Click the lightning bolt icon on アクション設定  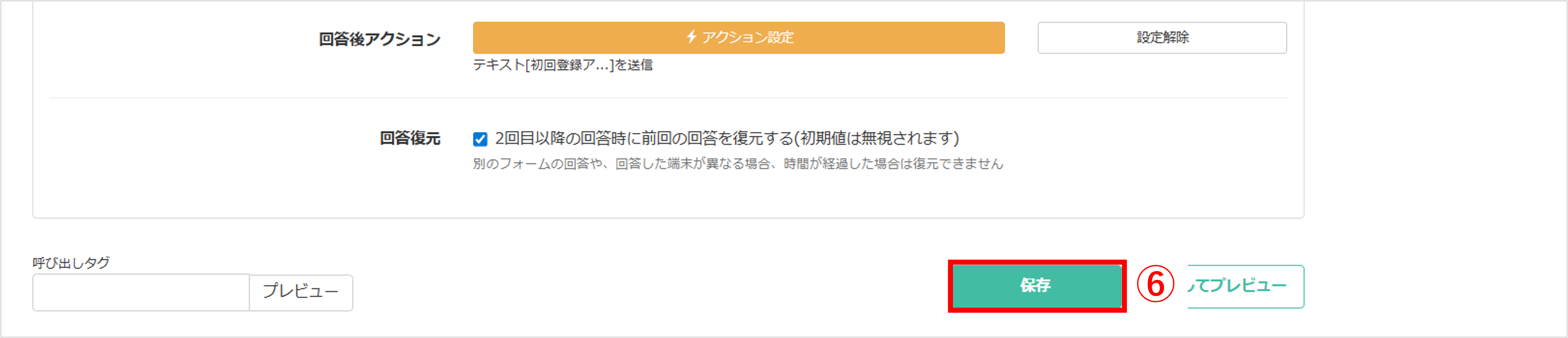point(691,37)
